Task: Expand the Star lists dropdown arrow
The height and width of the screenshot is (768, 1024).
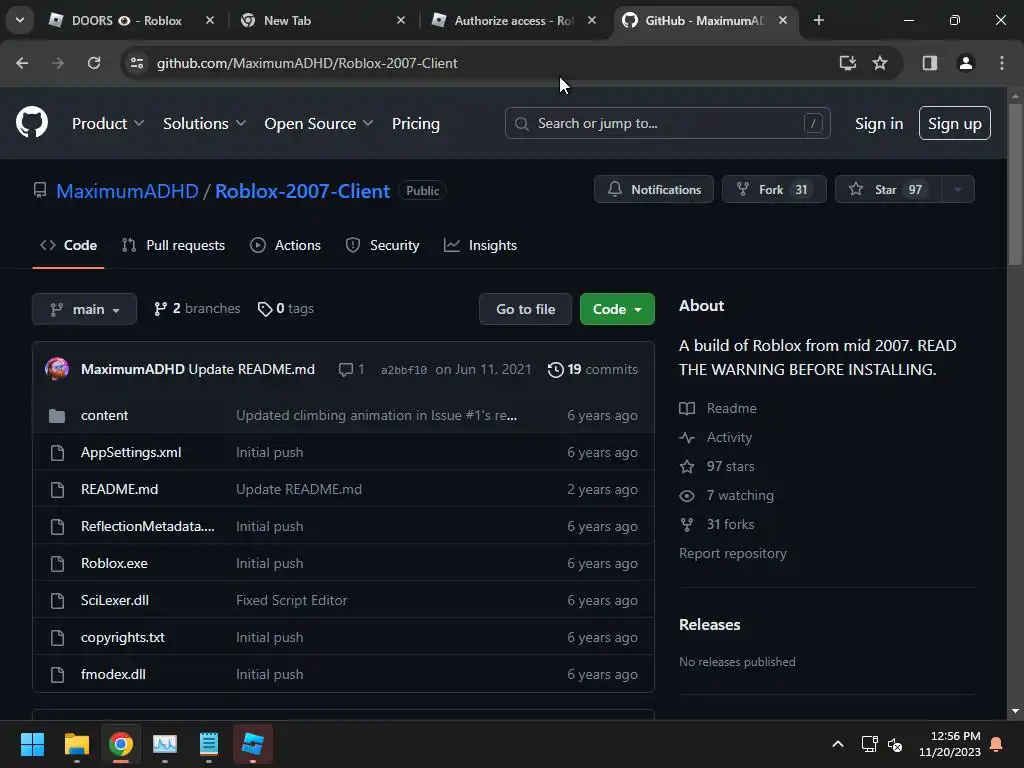Action: click(957, 189)
